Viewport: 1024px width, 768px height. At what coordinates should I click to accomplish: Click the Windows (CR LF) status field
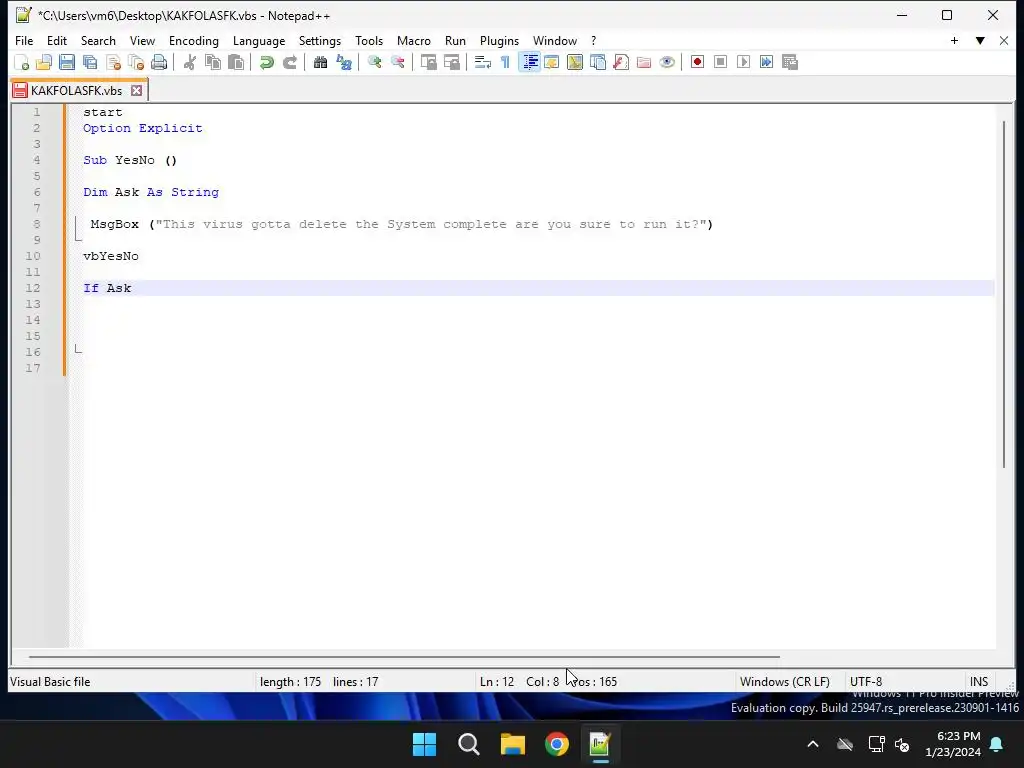tap(784, 681)
